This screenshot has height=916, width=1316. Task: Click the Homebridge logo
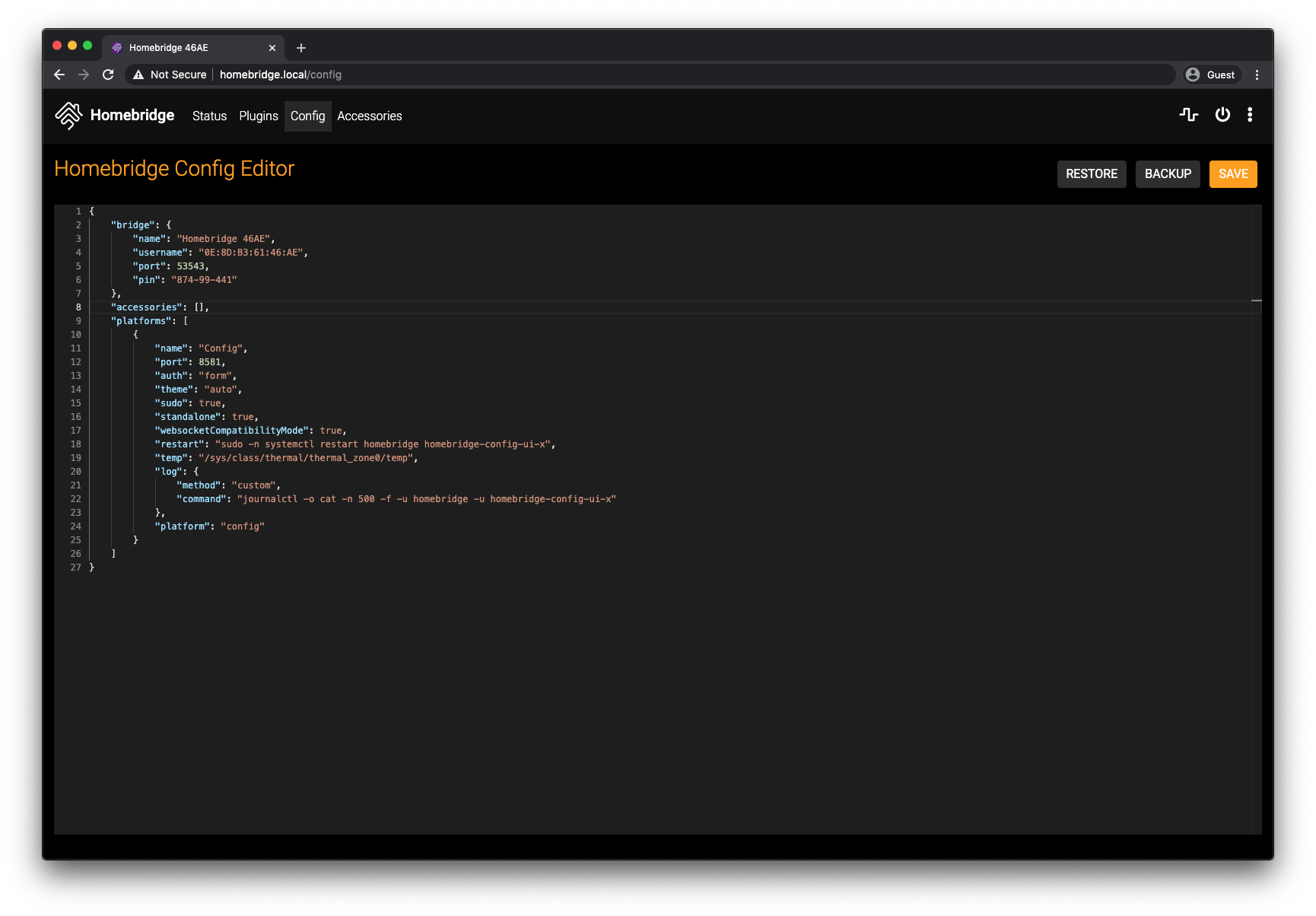point(68,115)
